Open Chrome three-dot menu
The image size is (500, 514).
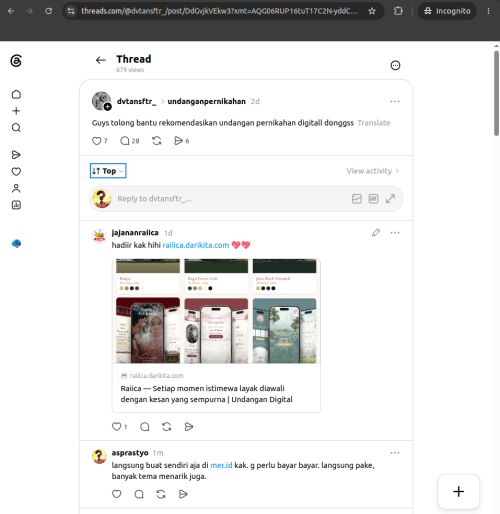coord(488,11)
